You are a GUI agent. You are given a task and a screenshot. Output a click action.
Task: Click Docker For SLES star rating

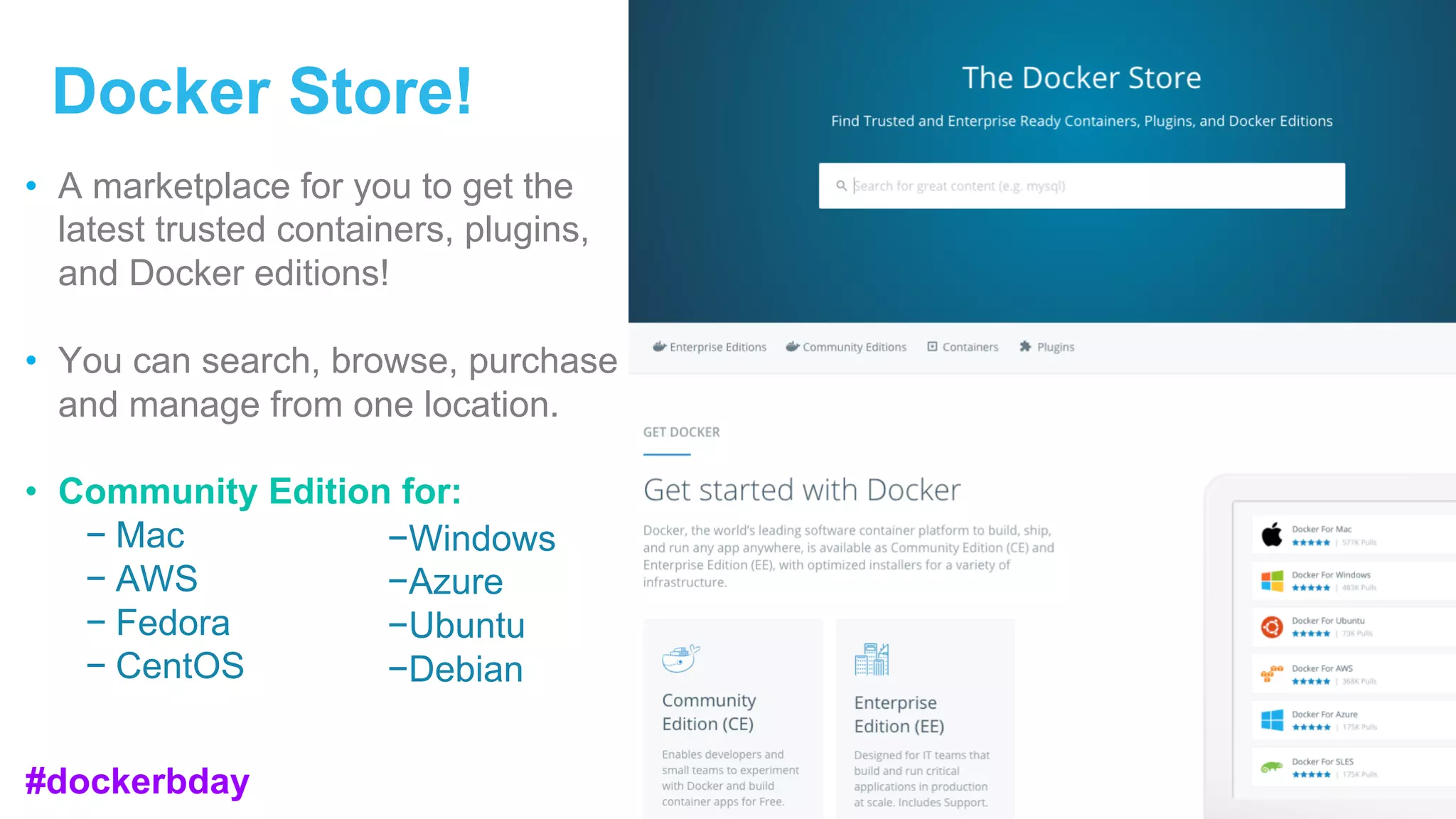(1311, 774)
